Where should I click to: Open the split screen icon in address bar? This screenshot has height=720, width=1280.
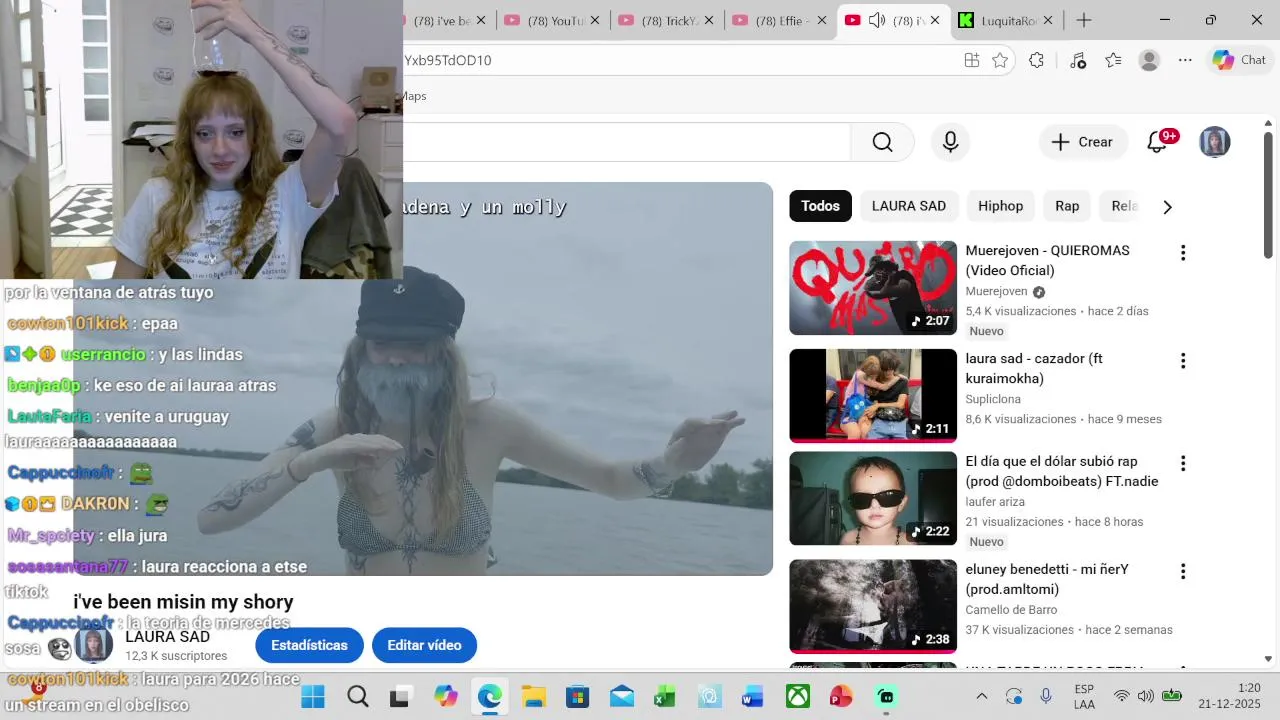point(972,60)
